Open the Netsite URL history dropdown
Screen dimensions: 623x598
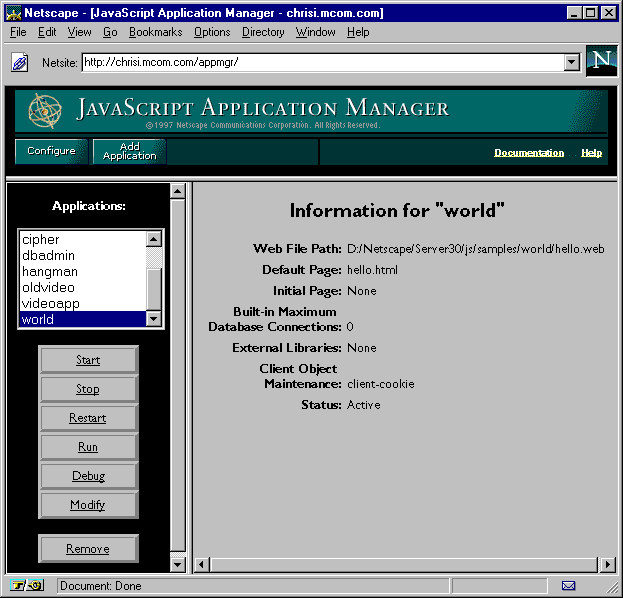(x=571, y=62)
